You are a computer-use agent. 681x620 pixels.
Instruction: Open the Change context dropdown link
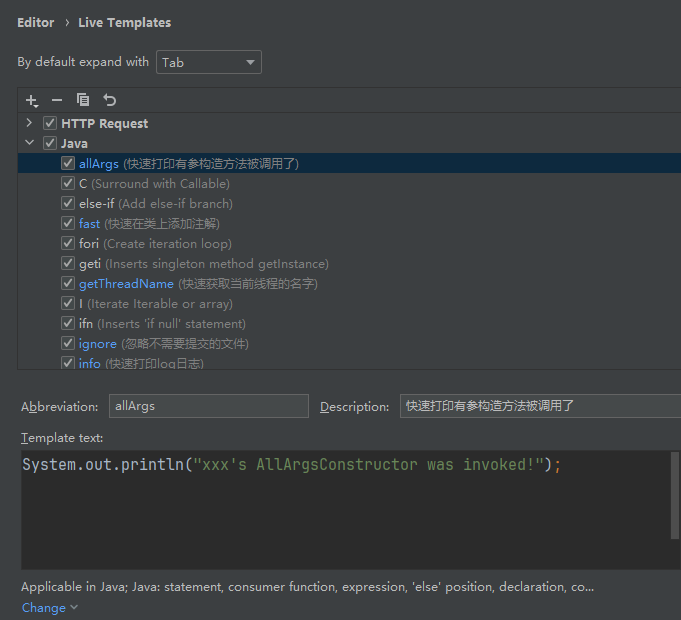50,607
